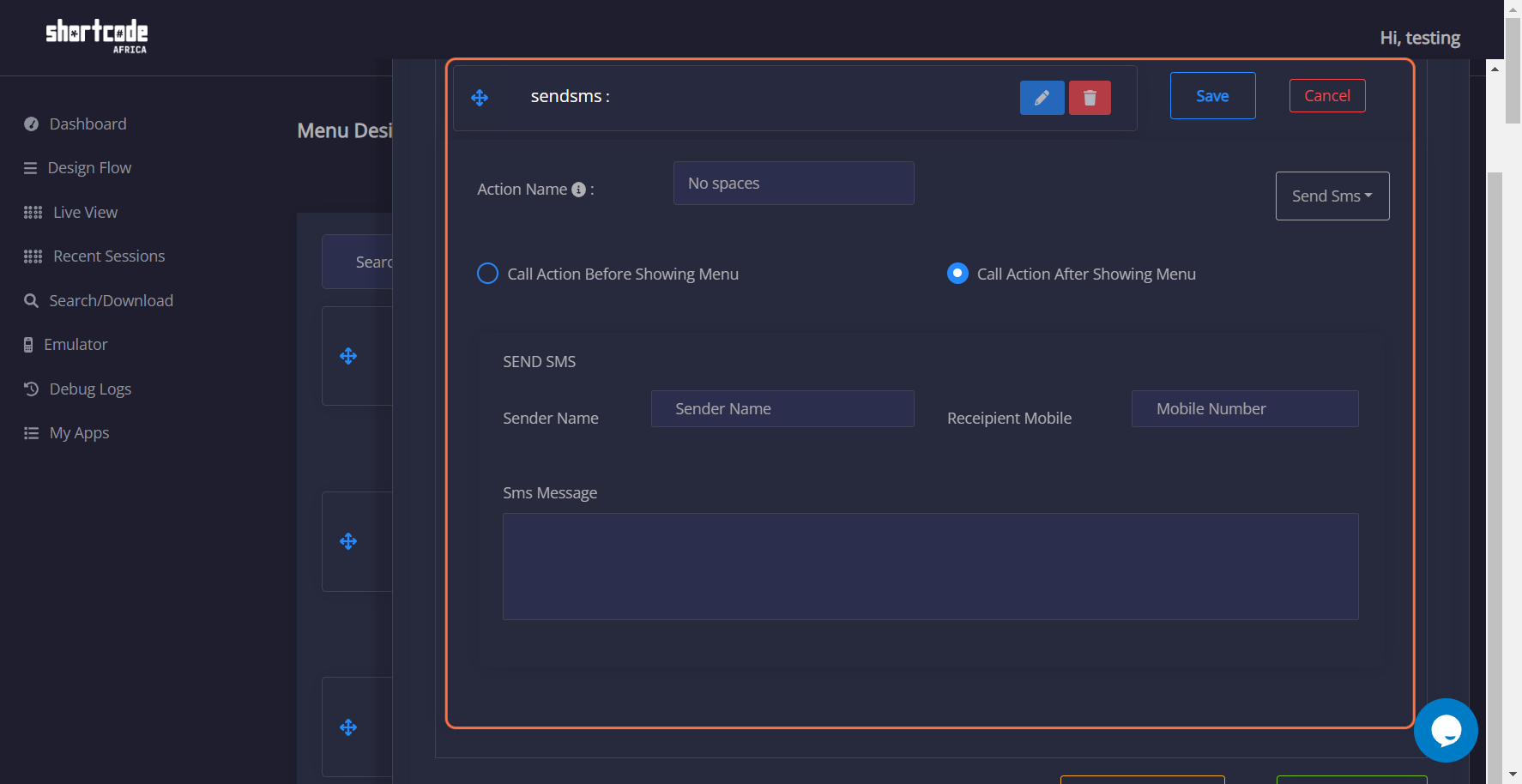This screenshot has height=784, width=1522.
Task: Focus the Action Name field
Action: pyautogui.click(x=794, y=184)
